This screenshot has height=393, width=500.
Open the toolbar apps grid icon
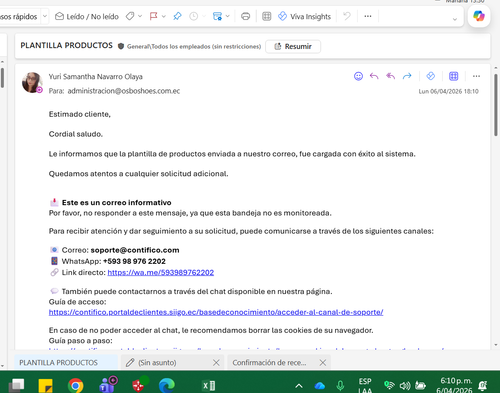[266, 16]
